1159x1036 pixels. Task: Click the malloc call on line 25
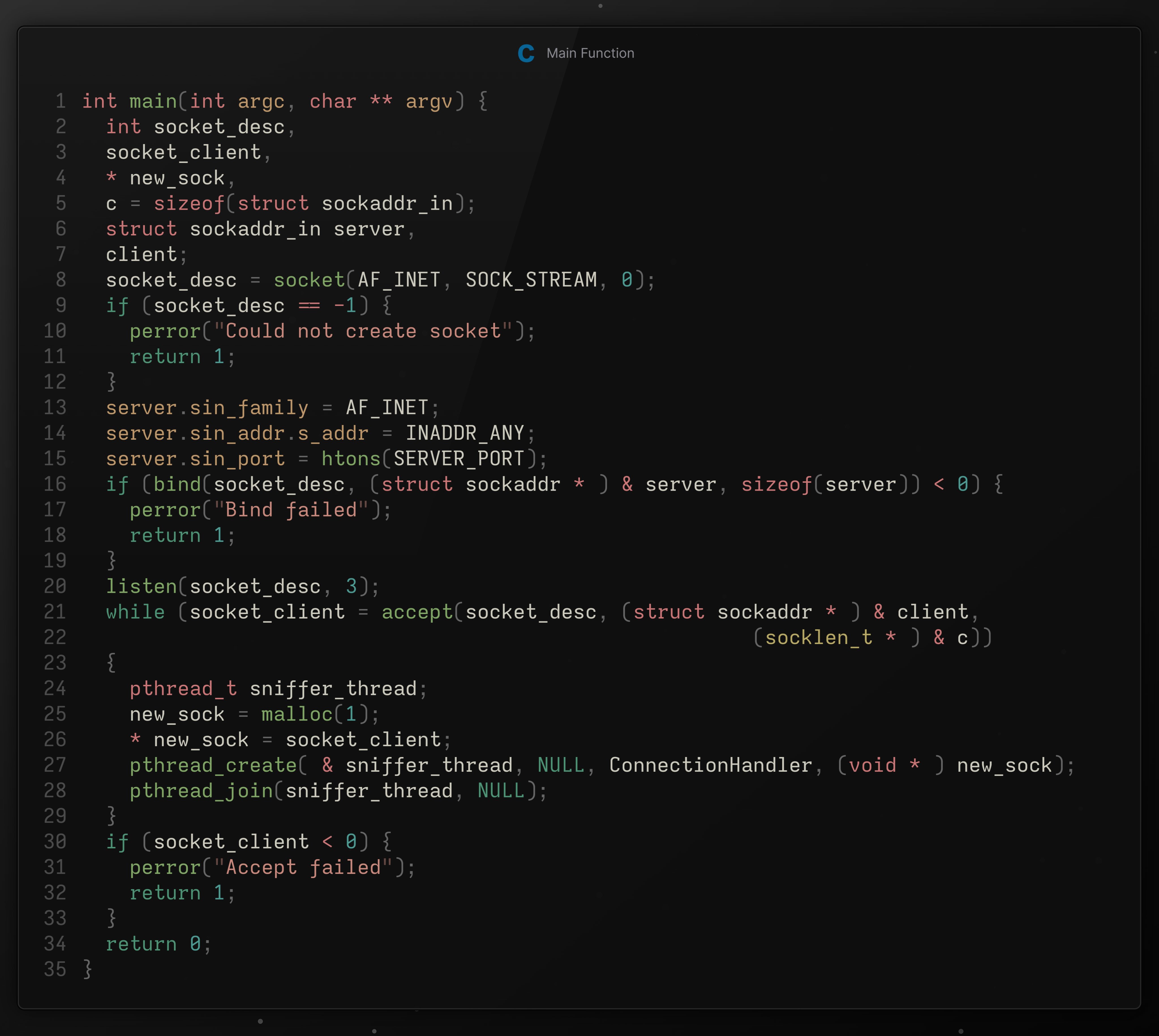297,714
